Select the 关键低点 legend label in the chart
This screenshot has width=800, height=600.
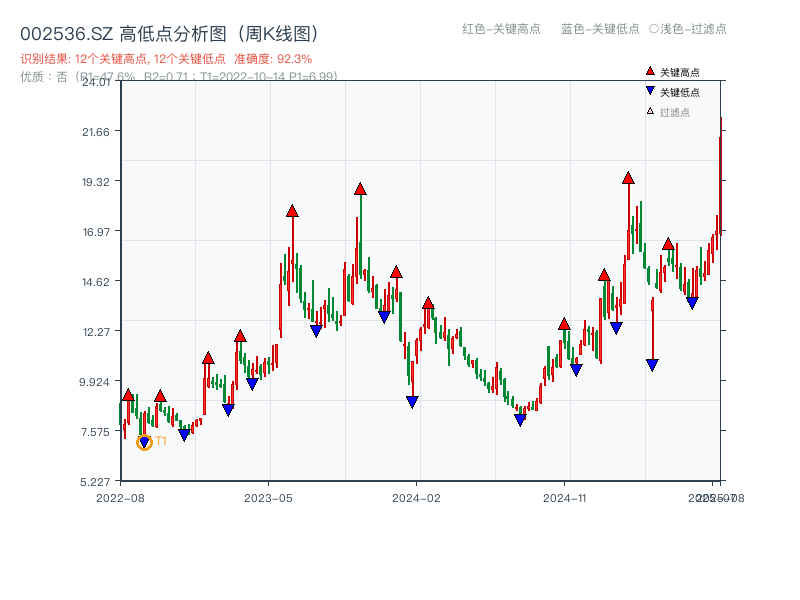click(x=680, y=92)
